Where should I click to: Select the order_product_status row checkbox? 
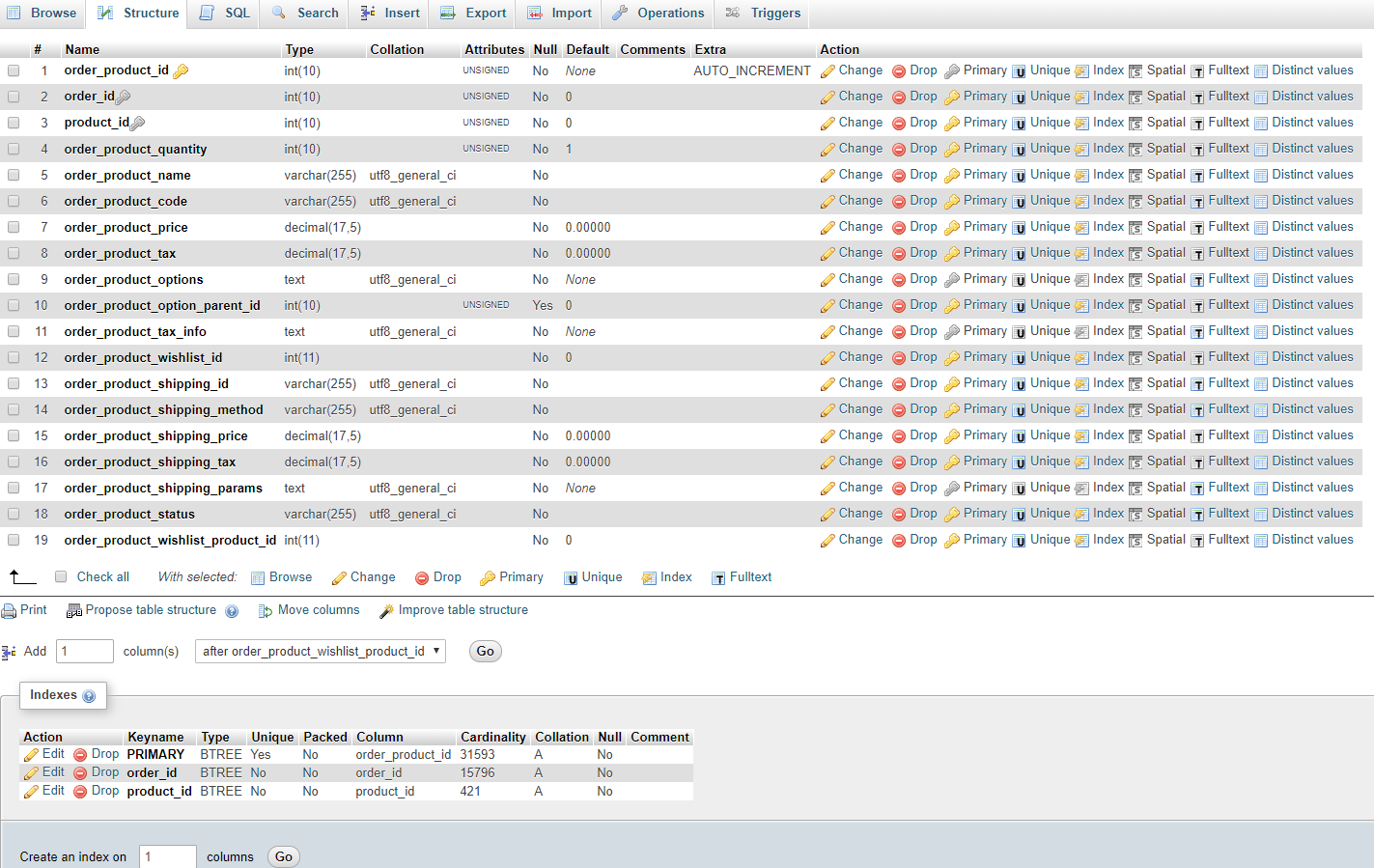[14, 514]
